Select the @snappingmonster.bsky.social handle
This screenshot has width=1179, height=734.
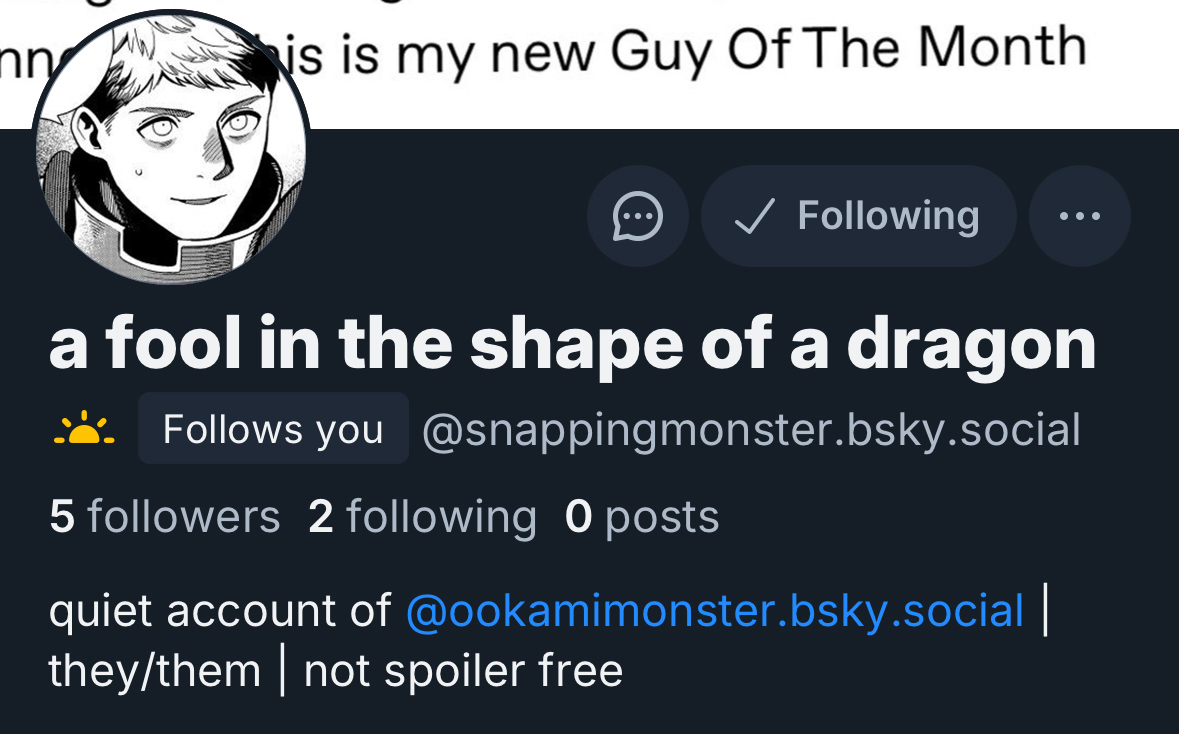pos(751,430)
